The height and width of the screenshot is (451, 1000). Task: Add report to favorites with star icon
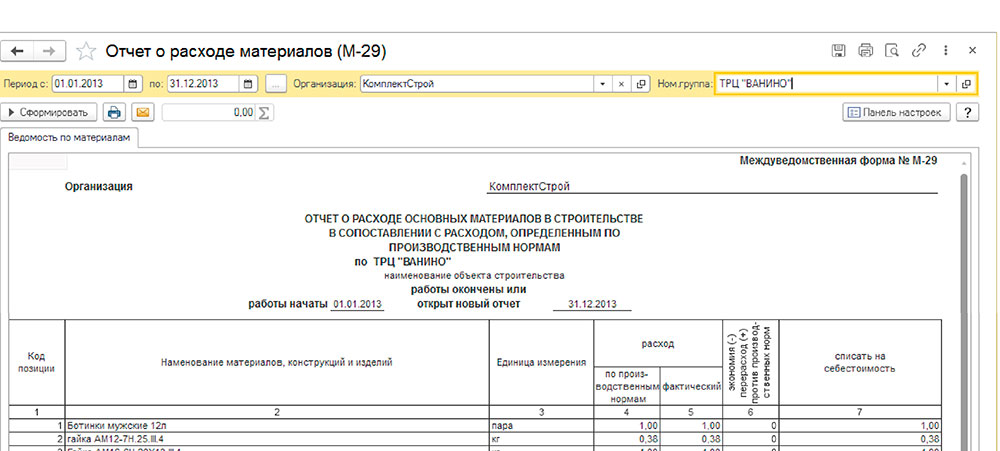(x=86, y=51)
